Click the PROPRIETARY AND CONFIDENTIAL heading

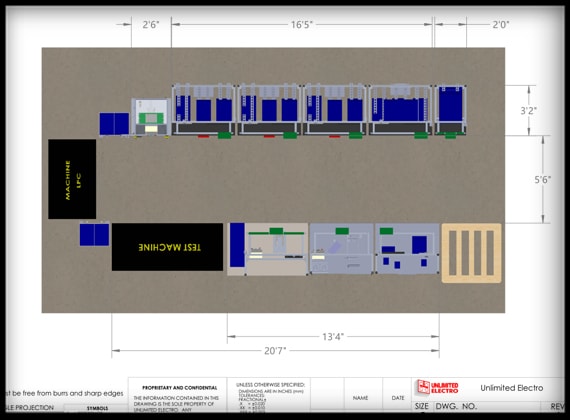(180, 388)
